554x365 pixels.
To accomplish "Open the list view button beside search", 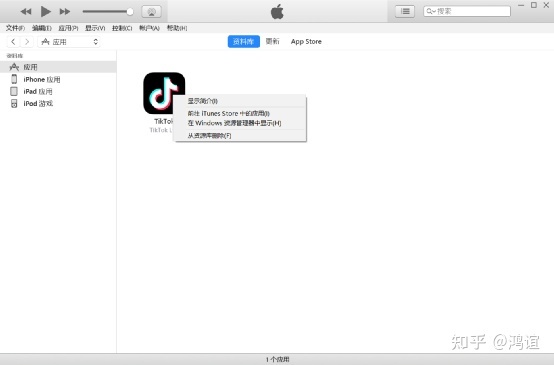I will [x=405, y=12].
